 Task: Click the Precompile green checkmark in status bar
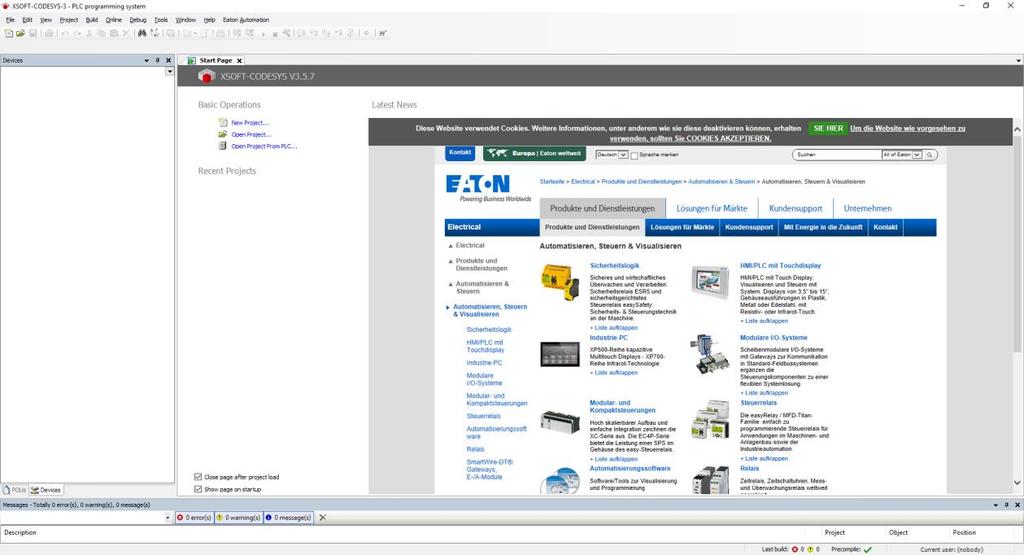(x=868, y=549)
